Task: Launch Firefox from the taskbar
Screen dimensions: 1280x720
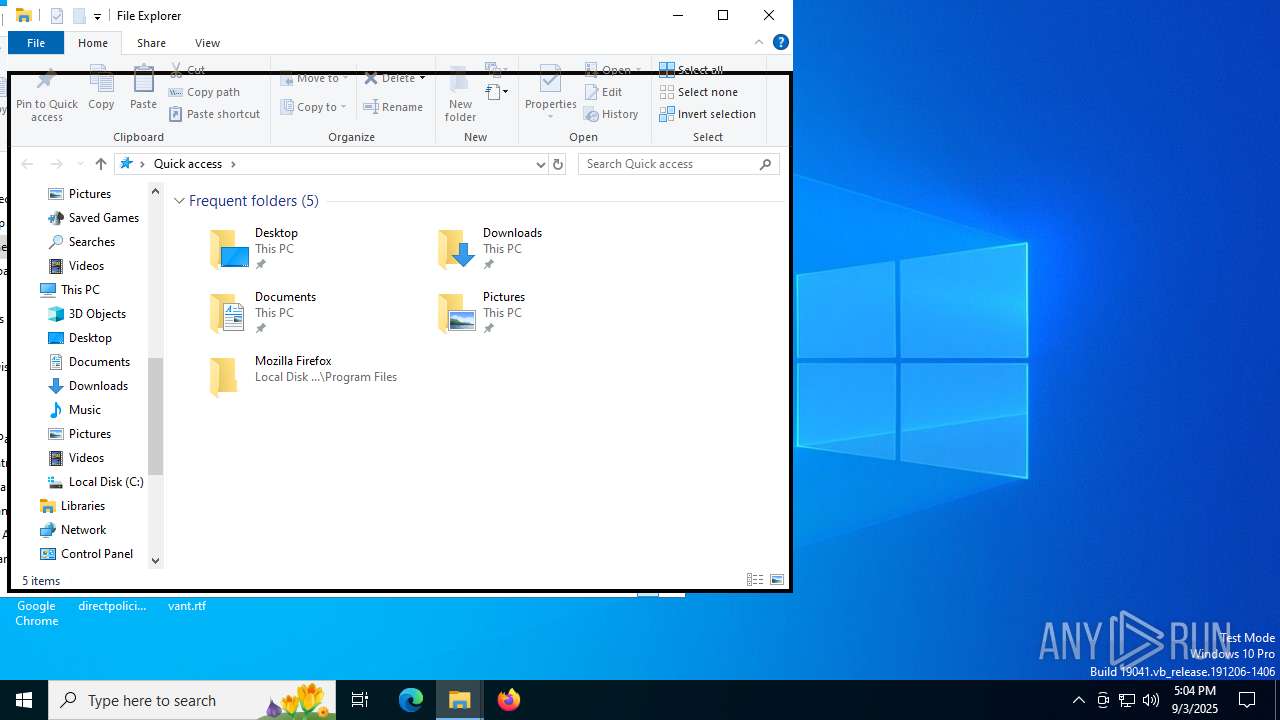Action: (x=509, y=700)
